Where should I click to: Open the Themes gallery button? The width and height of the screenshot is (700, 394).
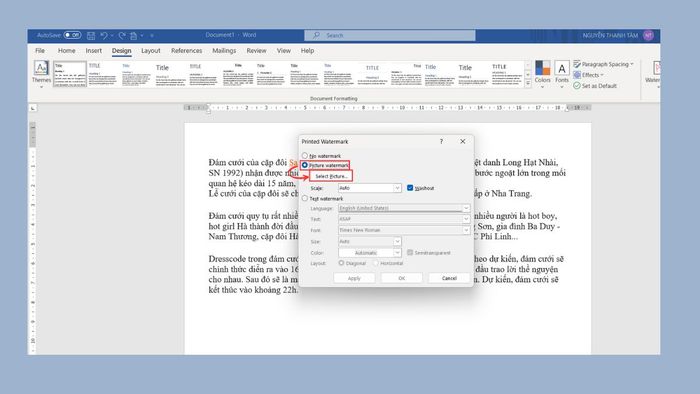point(41,74)
